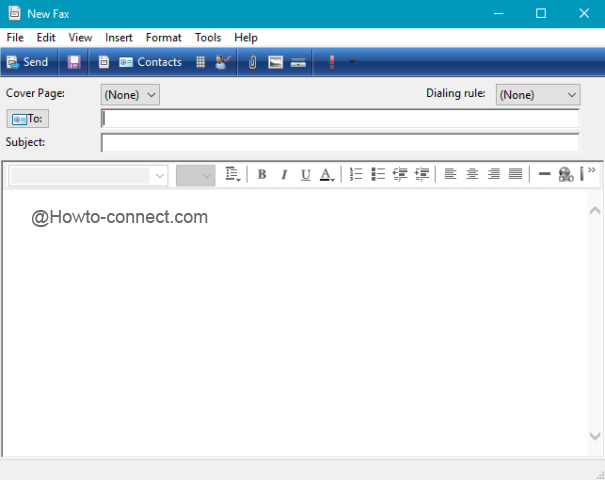Attach a file using the paperclip icon

click(x=252, y=62)
